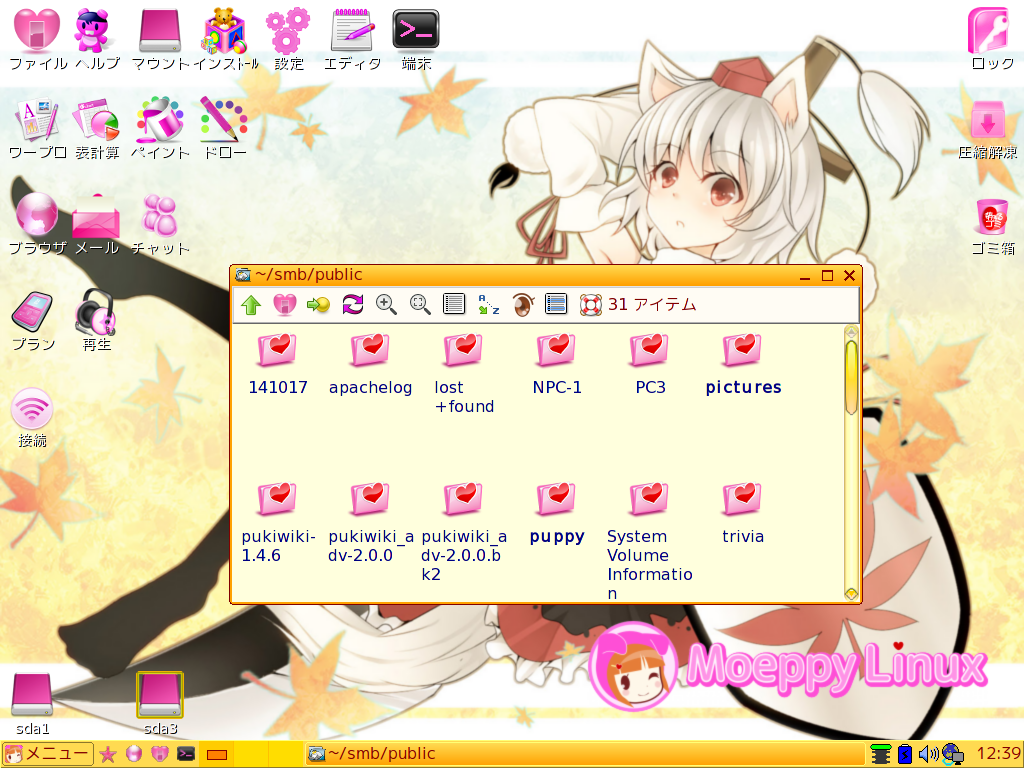Open the ブラウザ web browser icon

click(37, 223)
